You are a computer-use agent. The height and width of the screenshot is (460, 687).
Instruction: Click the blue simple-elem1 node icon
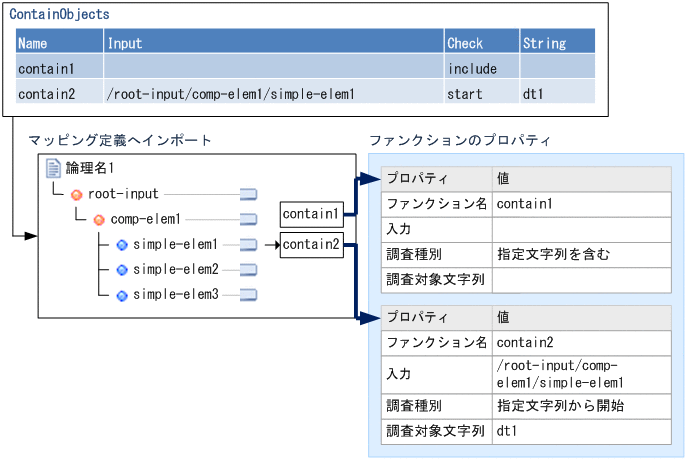coord(121,244)
